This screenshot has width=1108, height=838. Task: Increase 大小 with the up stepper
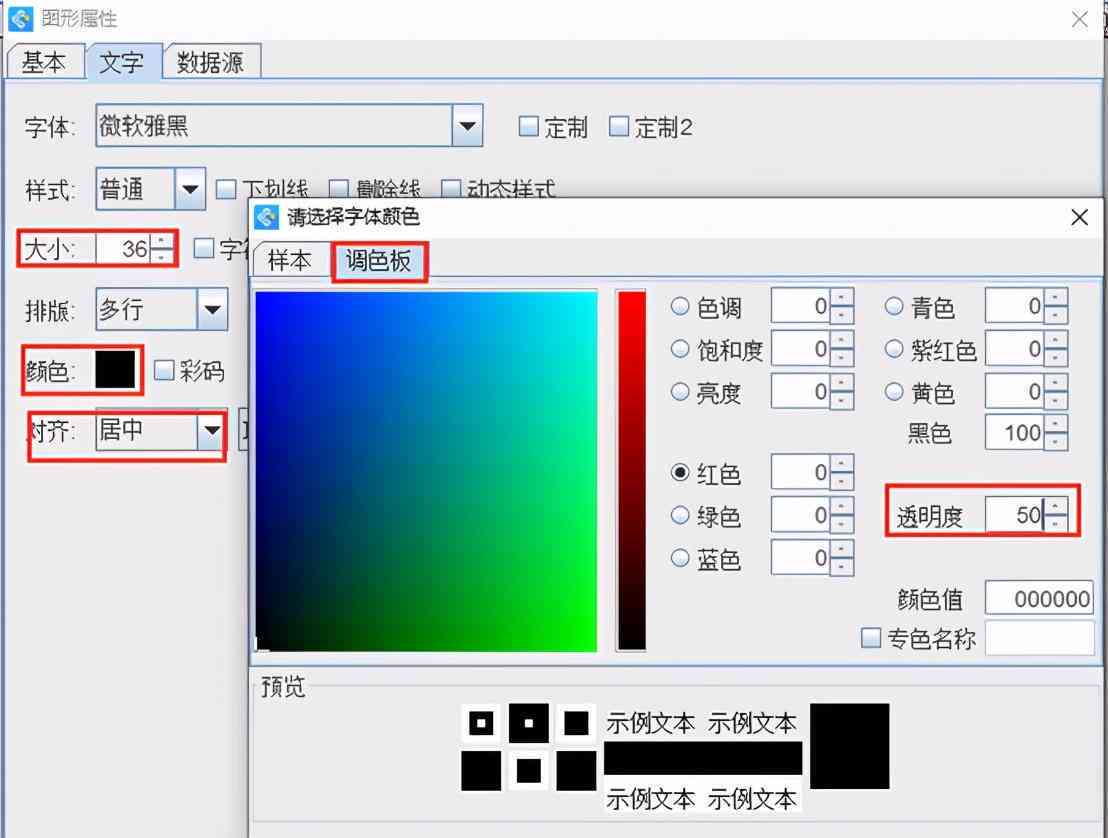[162, 241]
